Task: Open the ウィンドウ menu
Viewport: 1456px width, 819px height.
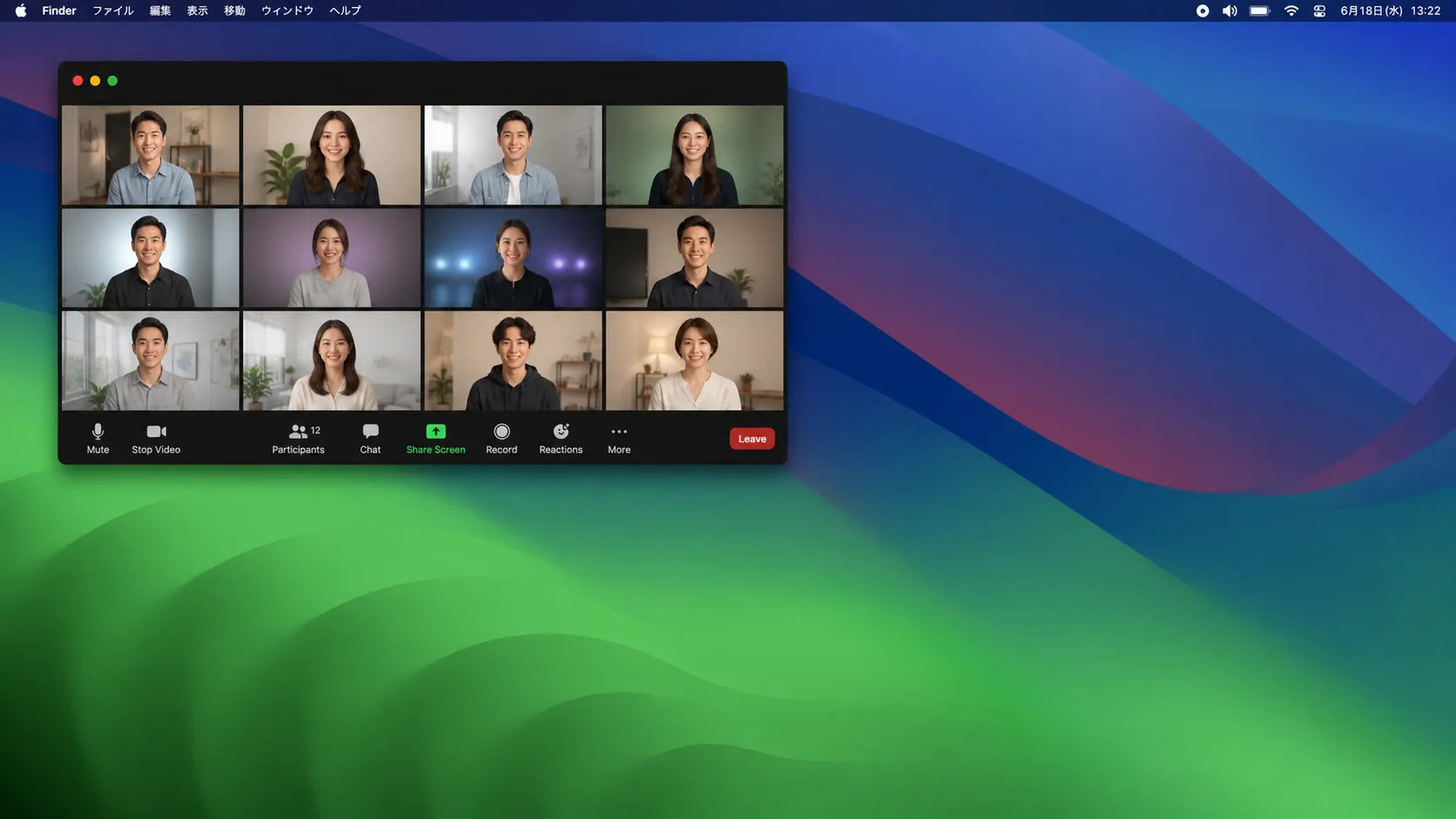Action: (287, 10)
